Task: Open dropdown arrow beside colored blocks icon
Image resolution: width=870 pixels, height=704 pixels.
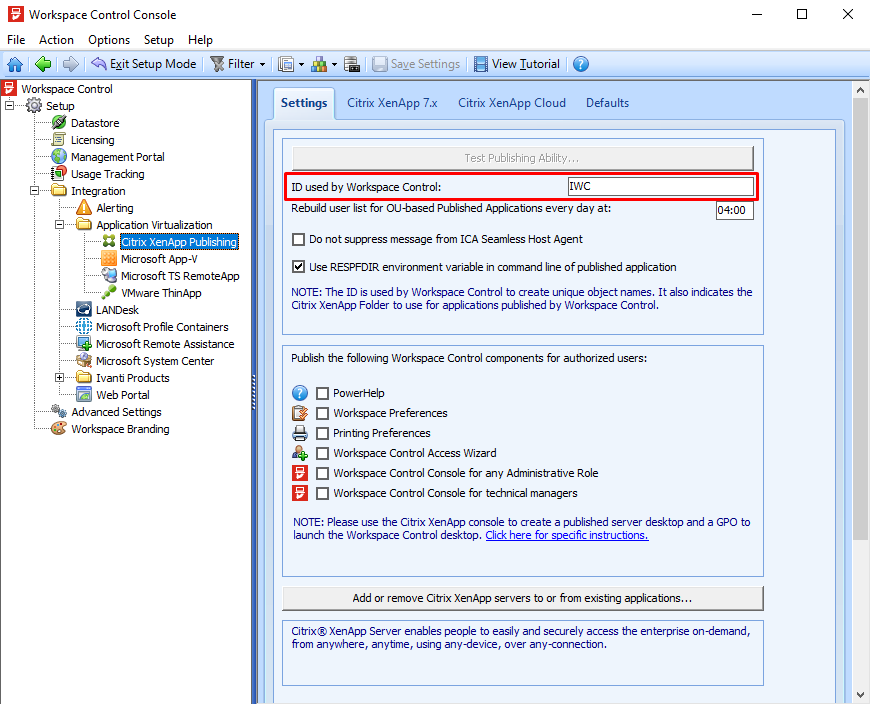Action: click(x=334, y=64)
